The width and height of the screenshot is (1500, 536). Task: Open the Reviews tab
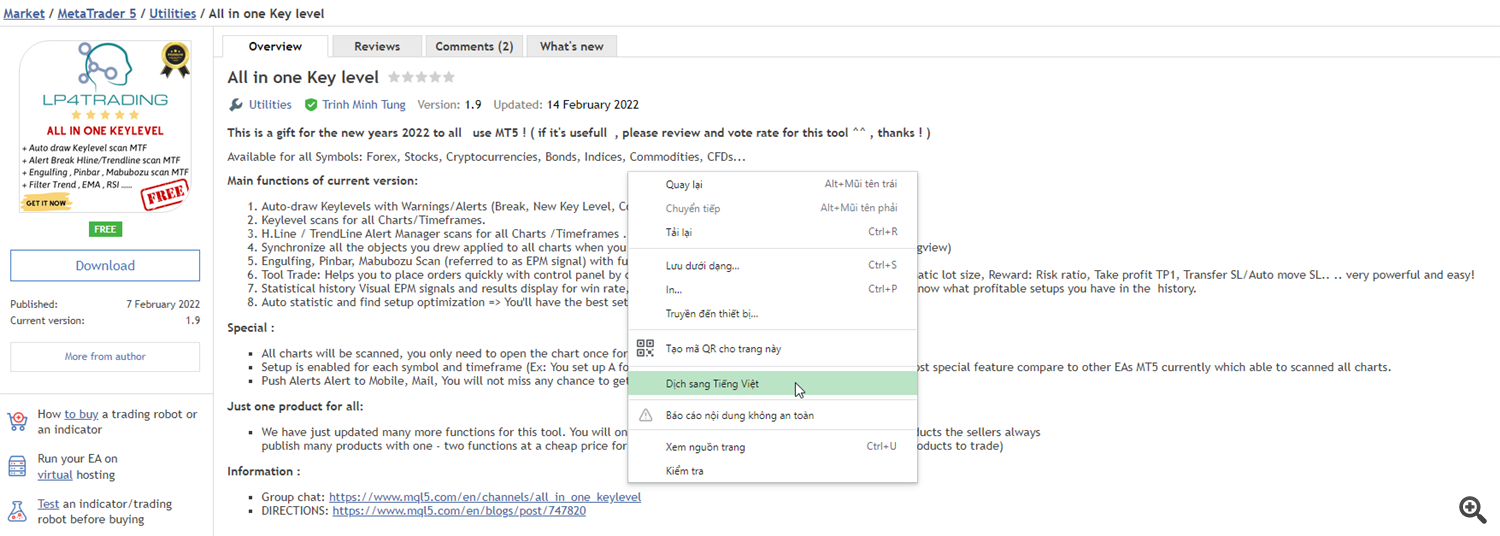(x=377, y=46)
